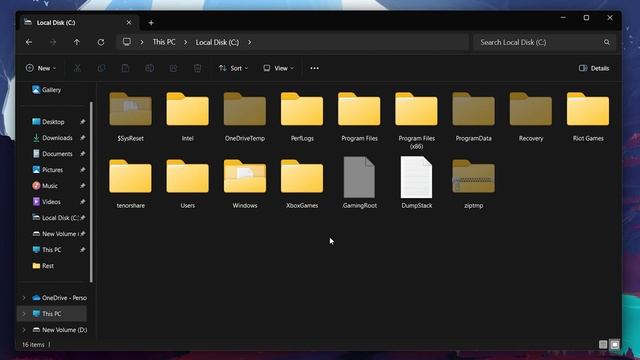Select the .GamingRoot file

359,183
